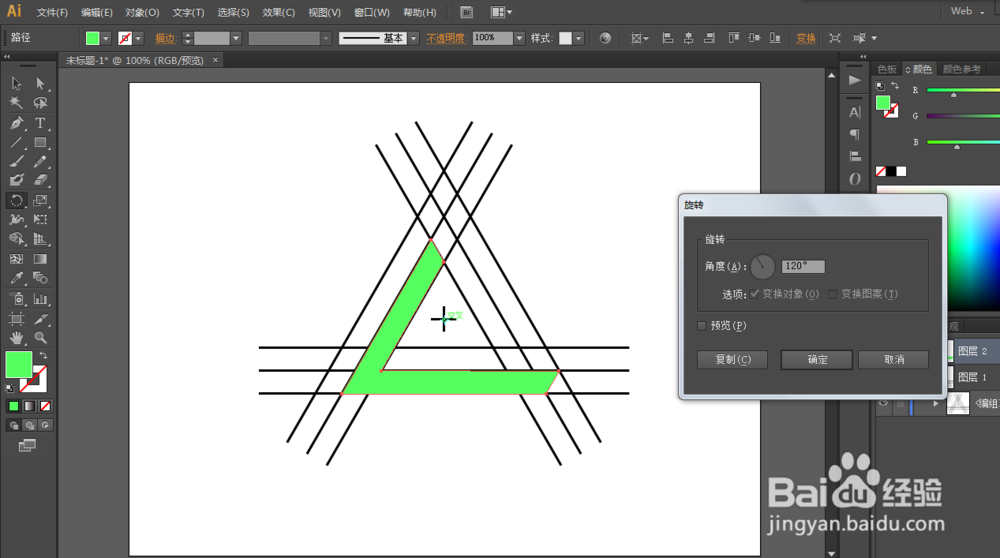Click the Opacity 不透明度 link

(x=446, y=38)
